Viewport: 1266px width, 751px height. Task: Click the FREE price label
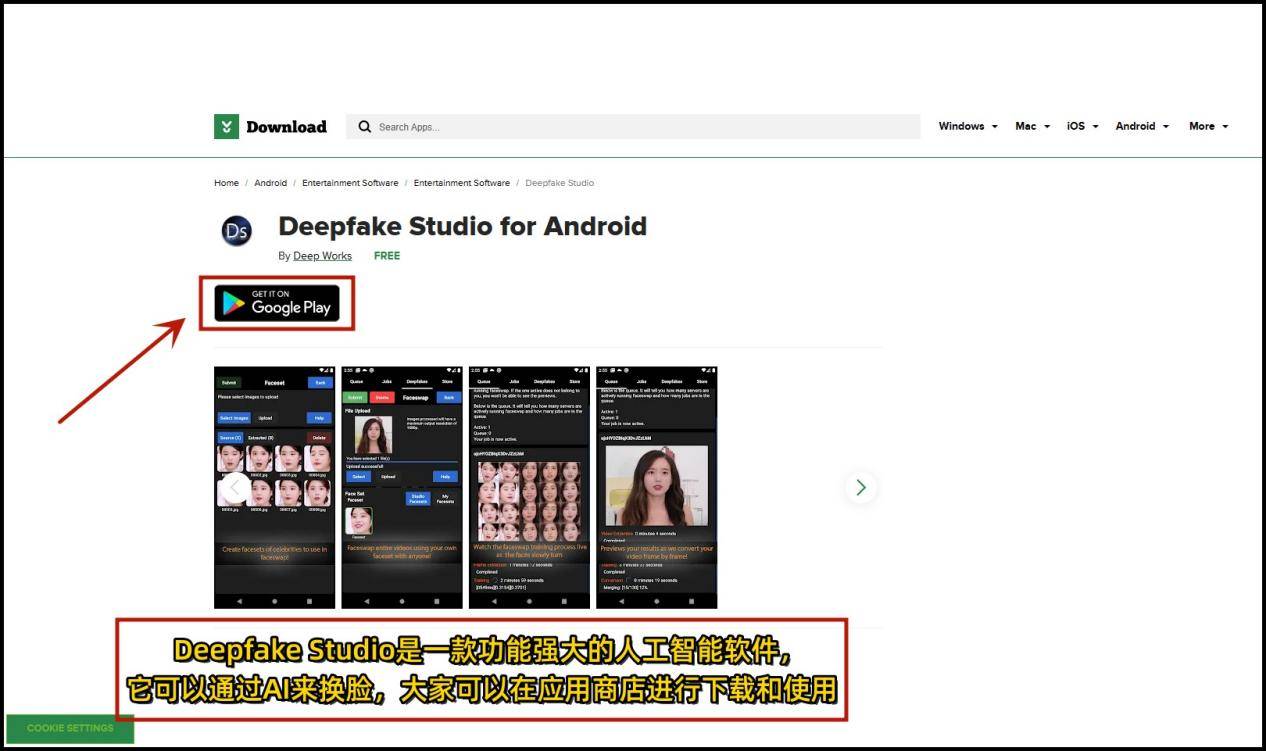(387, 256)
